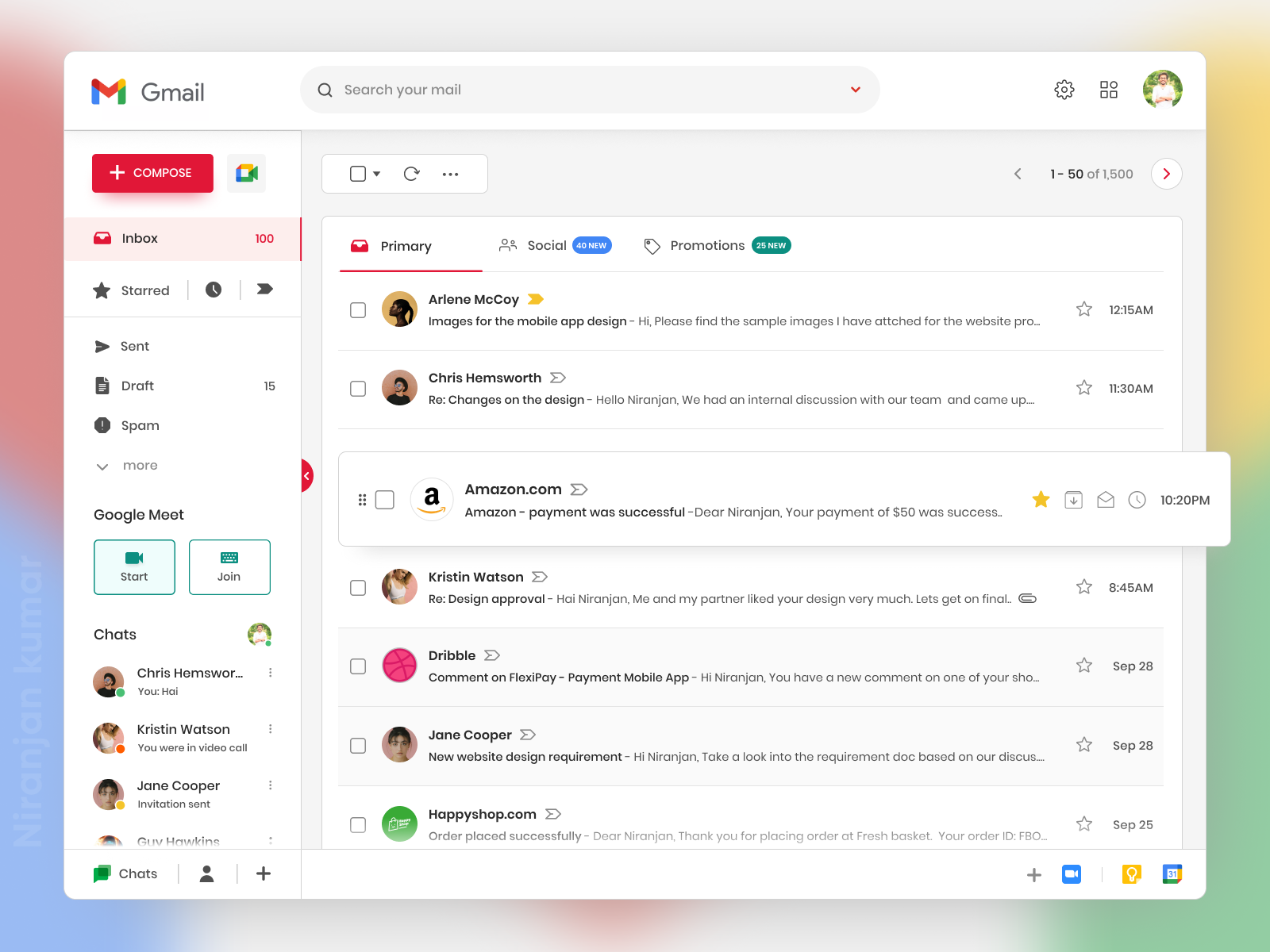Click the Gmail logo
The width and height of the screenshot is (1270, 952).
coord(148,92)
